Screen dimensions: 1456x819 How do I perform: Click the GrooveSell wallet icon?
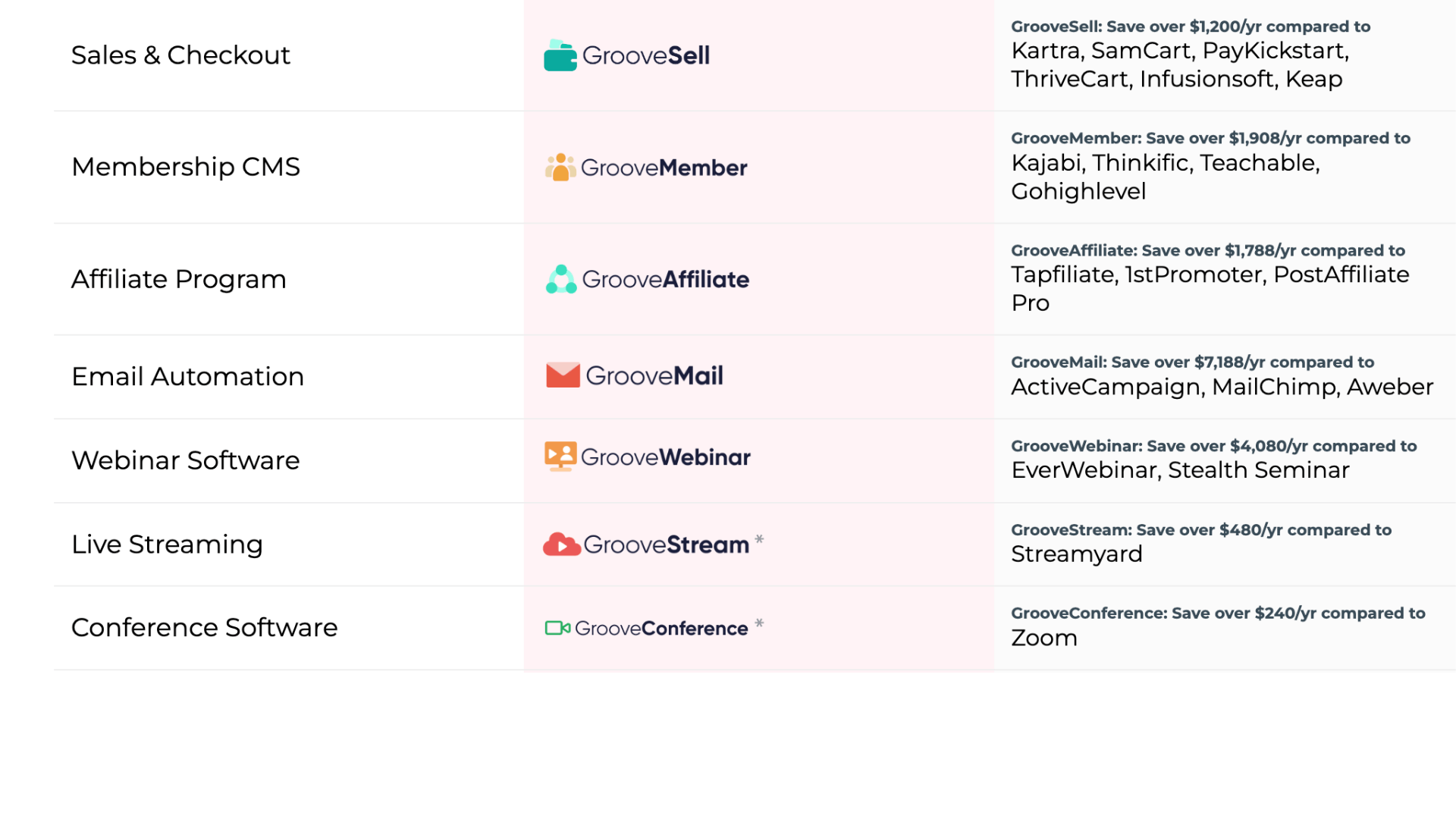coord(560,55)
